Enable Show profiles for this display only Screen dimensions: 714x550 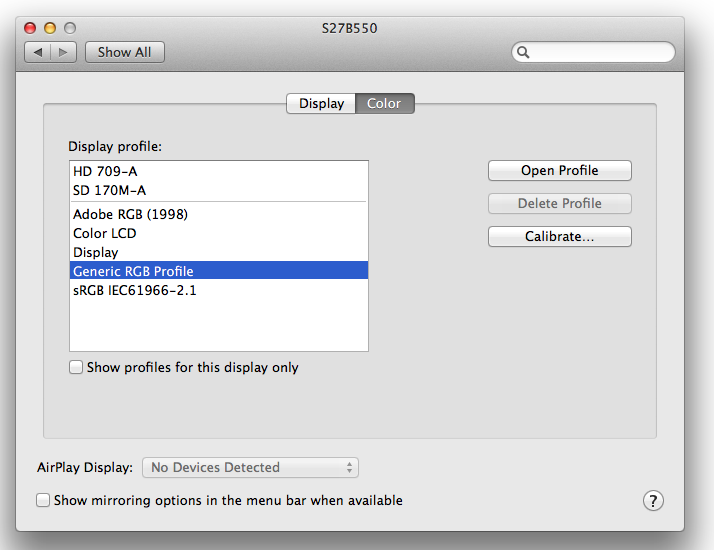click(x=76, y=367)
